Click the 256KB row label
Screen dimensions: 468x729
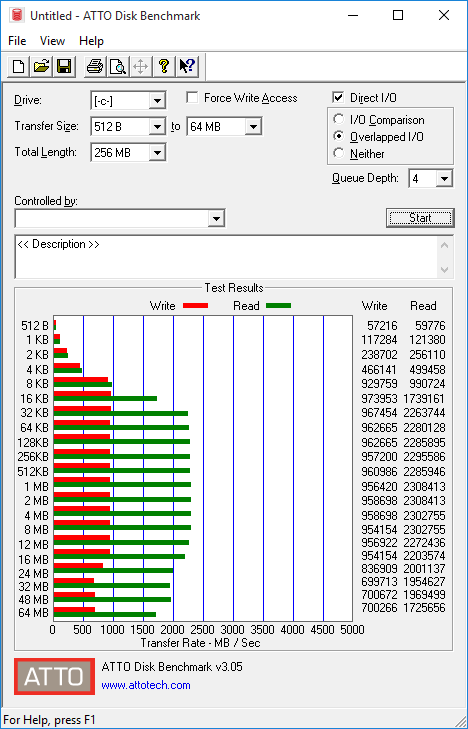click(x=33, y=457)
